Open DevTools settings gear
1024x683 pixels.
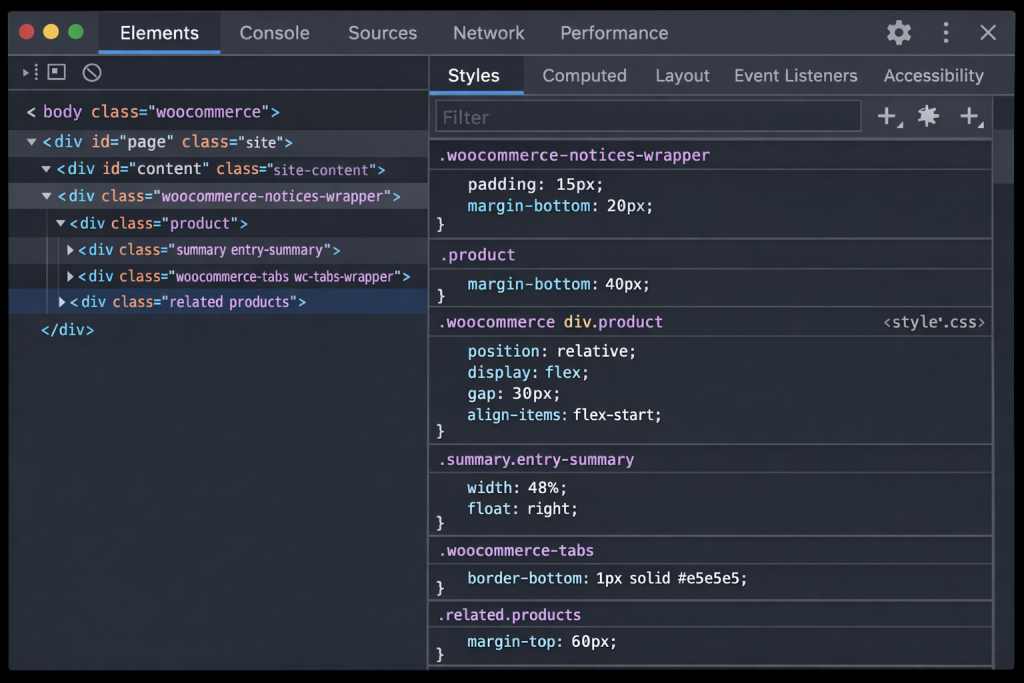pyautogui.click(x=899, y=33)
